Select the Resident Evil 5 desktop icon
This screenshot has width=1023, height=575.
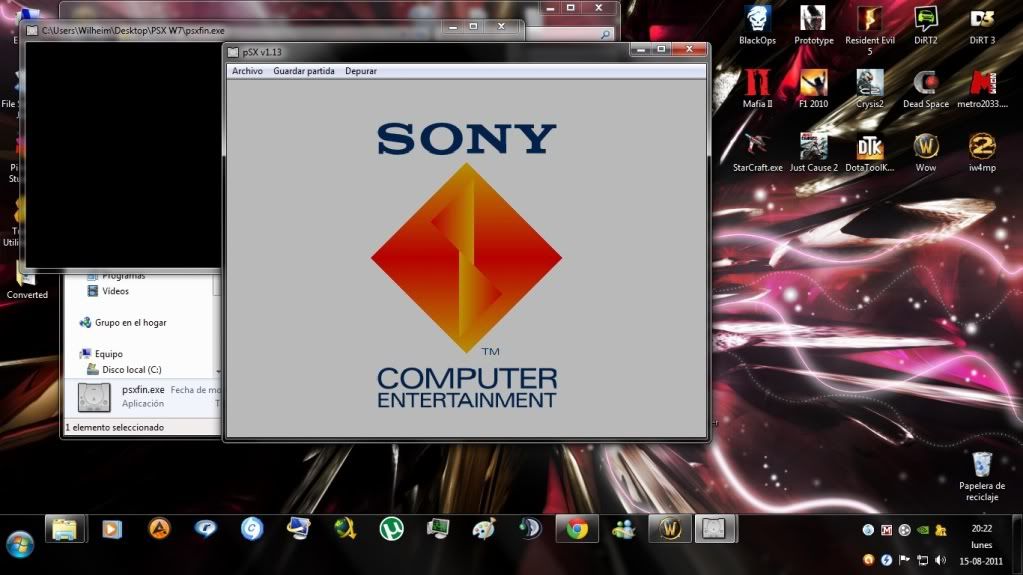(870, 29)
